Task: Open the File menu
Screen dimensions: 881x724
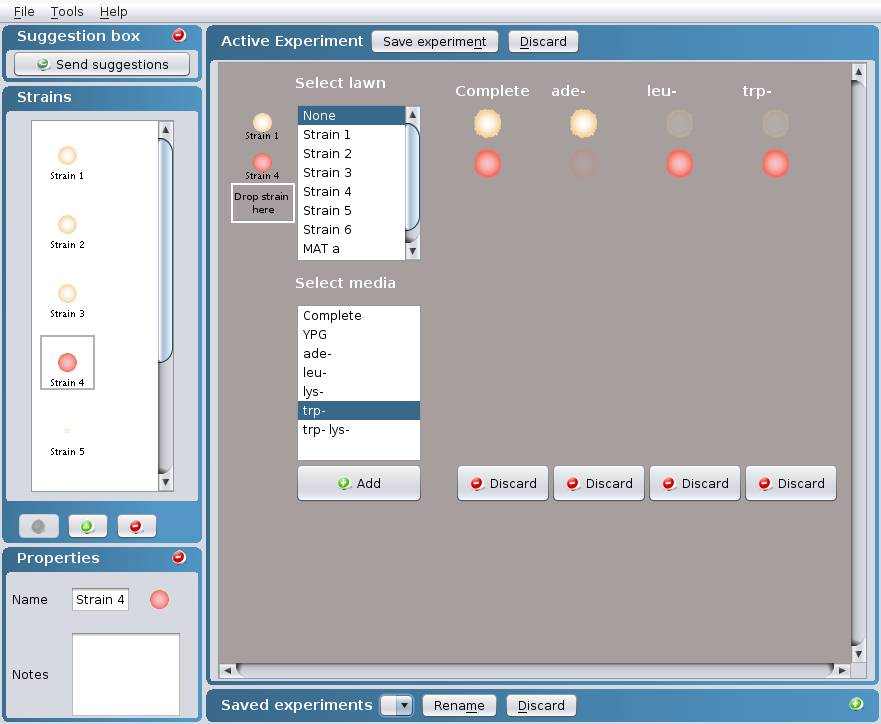Action: click(x=24, y=11)
